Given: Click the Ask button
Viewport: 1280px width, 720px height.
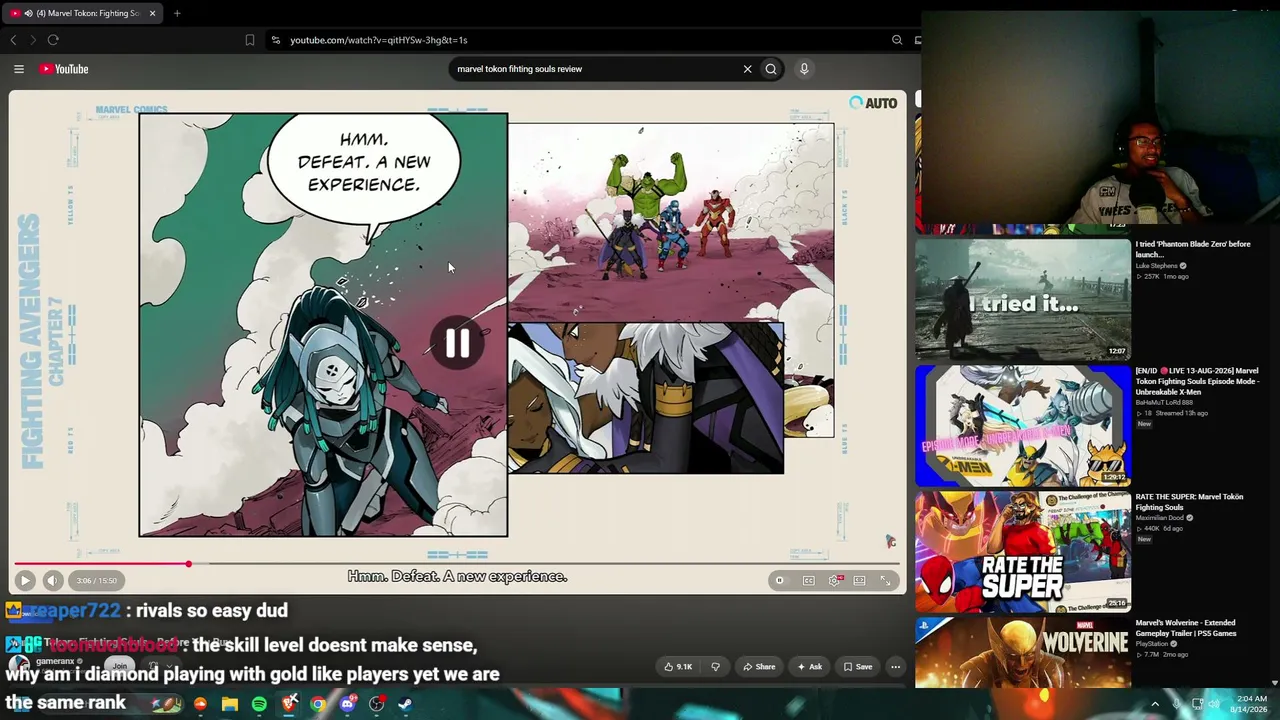Looking at the screenshot, I should click(x=810, y=667).
